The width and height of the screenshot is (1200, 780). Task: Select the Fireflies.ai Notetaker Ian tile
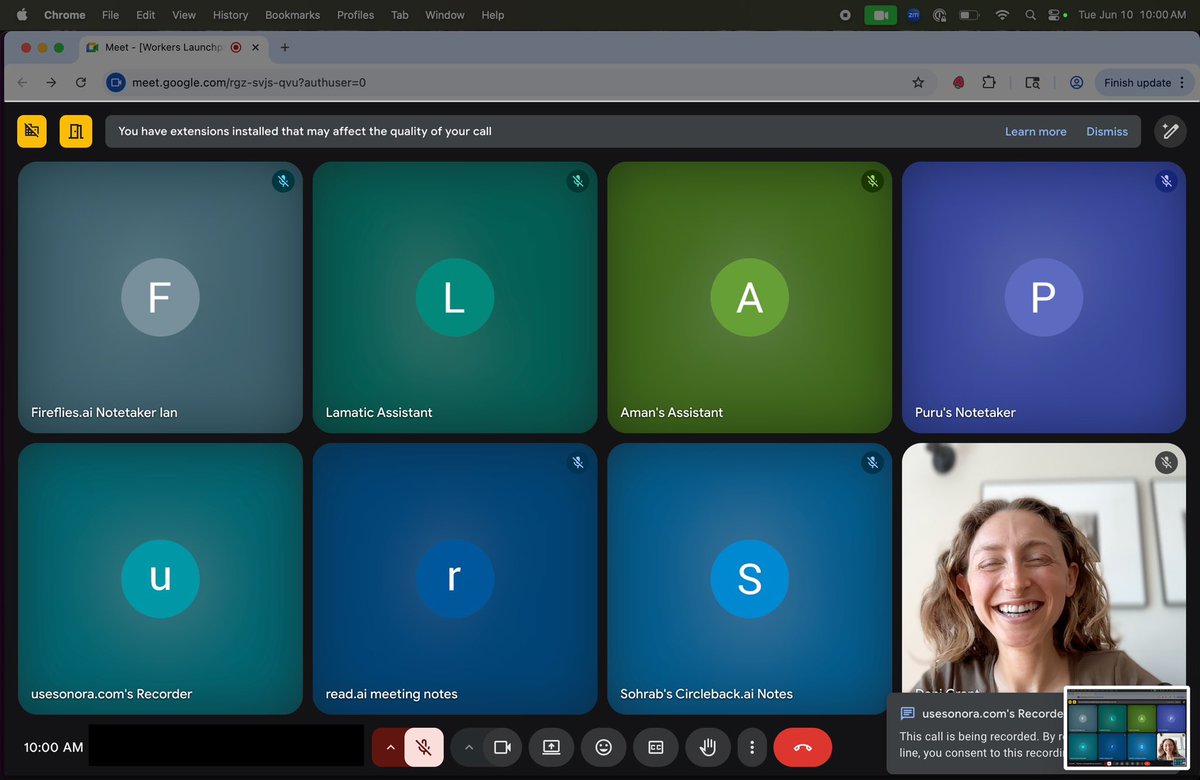tap(160, 297)
